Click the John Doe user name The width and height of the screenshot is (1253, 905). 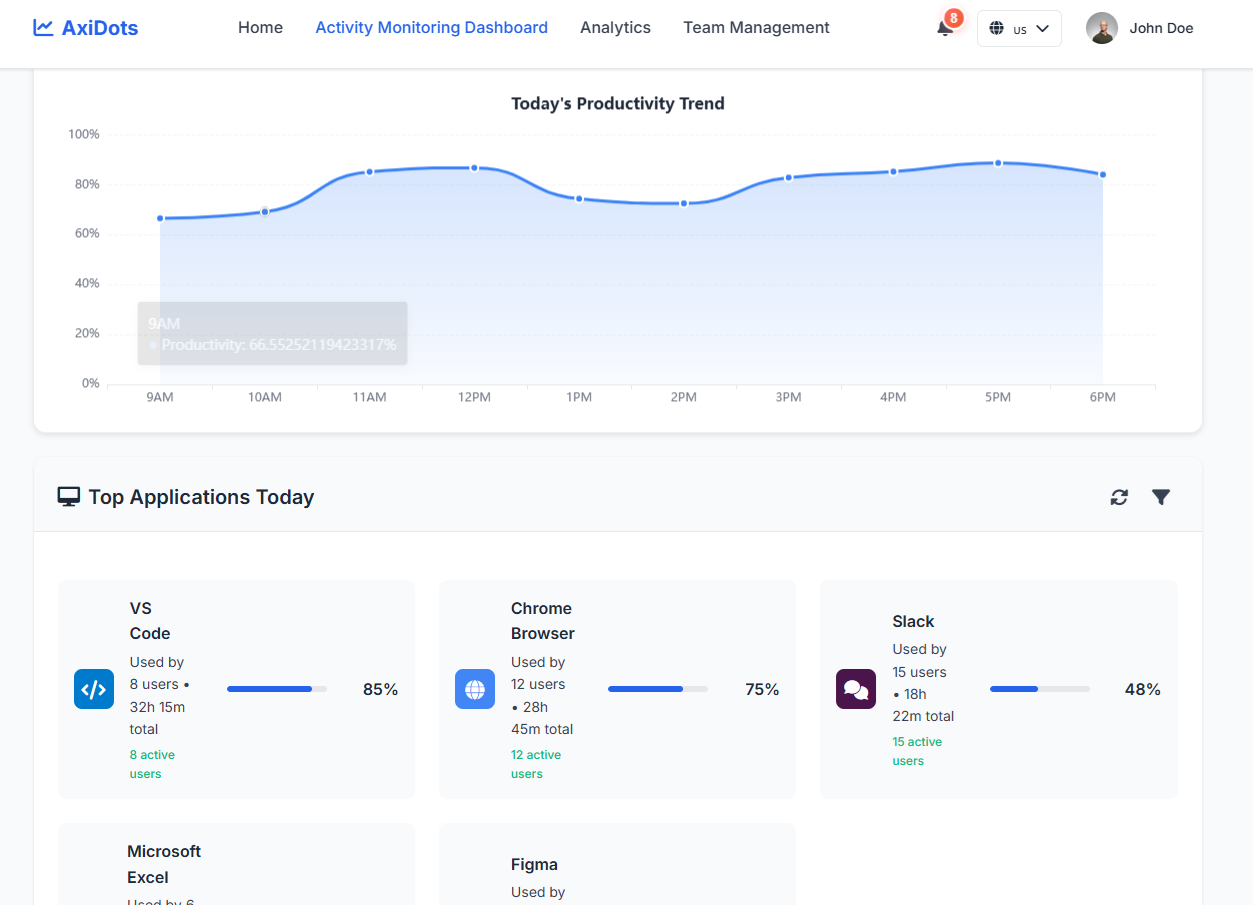[x=1161, y=28]
